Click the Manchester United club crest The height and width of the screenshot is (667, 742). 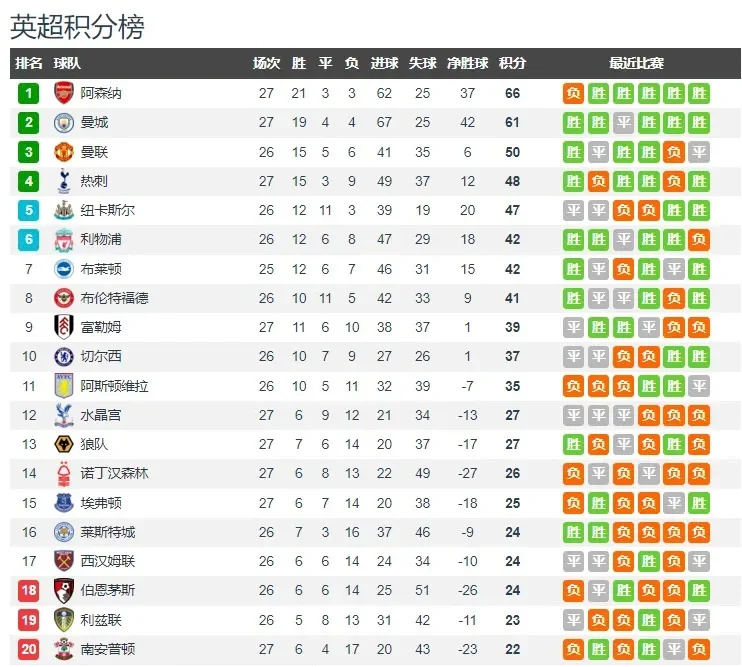(x=63, y=152)
